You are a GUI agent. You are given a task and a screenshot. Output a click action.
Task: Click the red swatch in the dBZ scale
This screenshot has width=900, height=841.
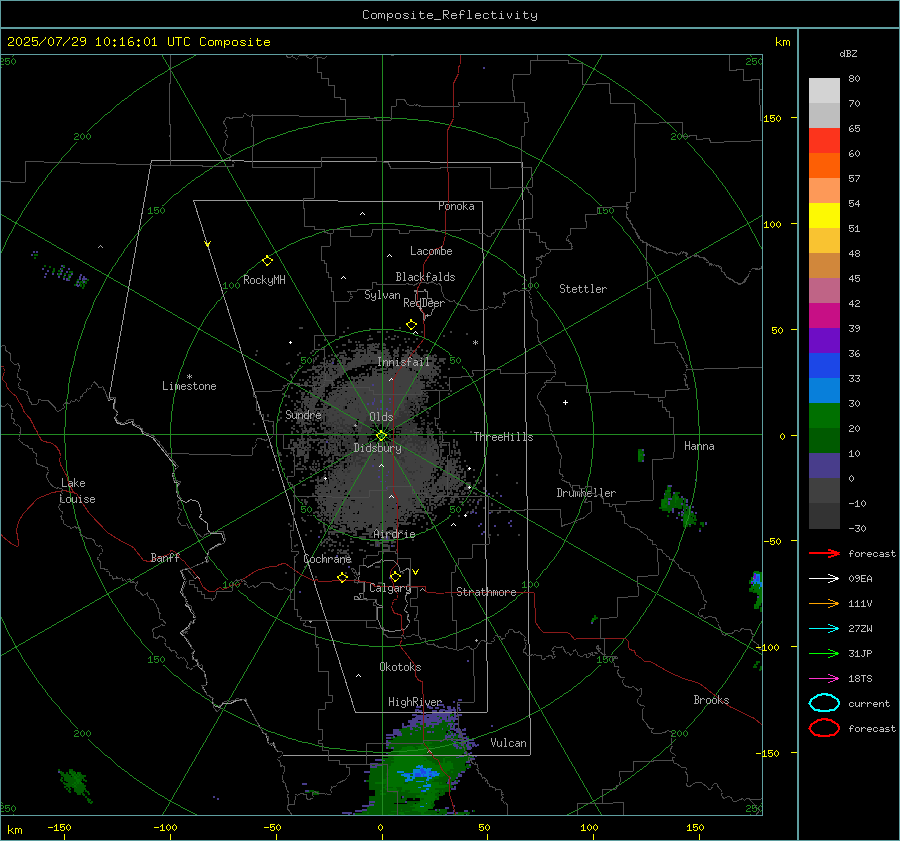coord(824,141)
